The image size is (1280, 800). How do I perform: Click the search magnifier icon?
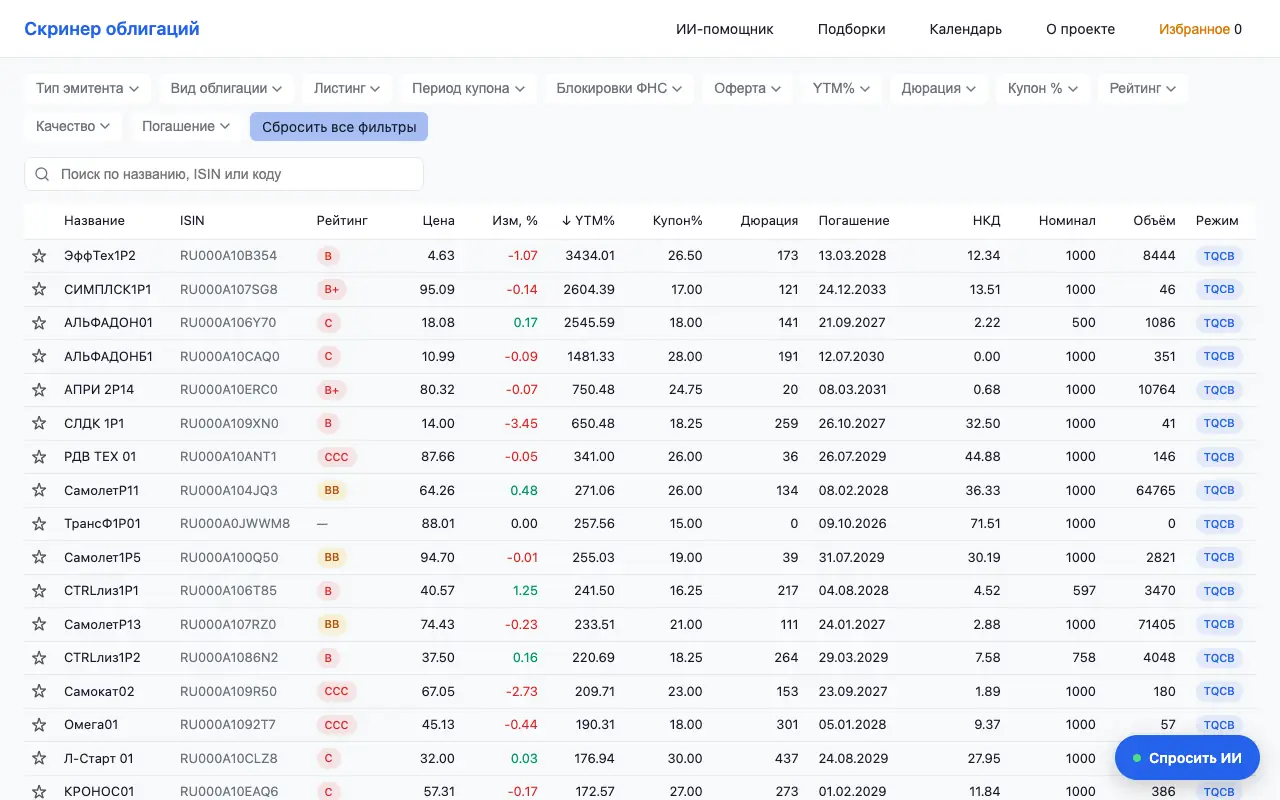click(42, 174)
